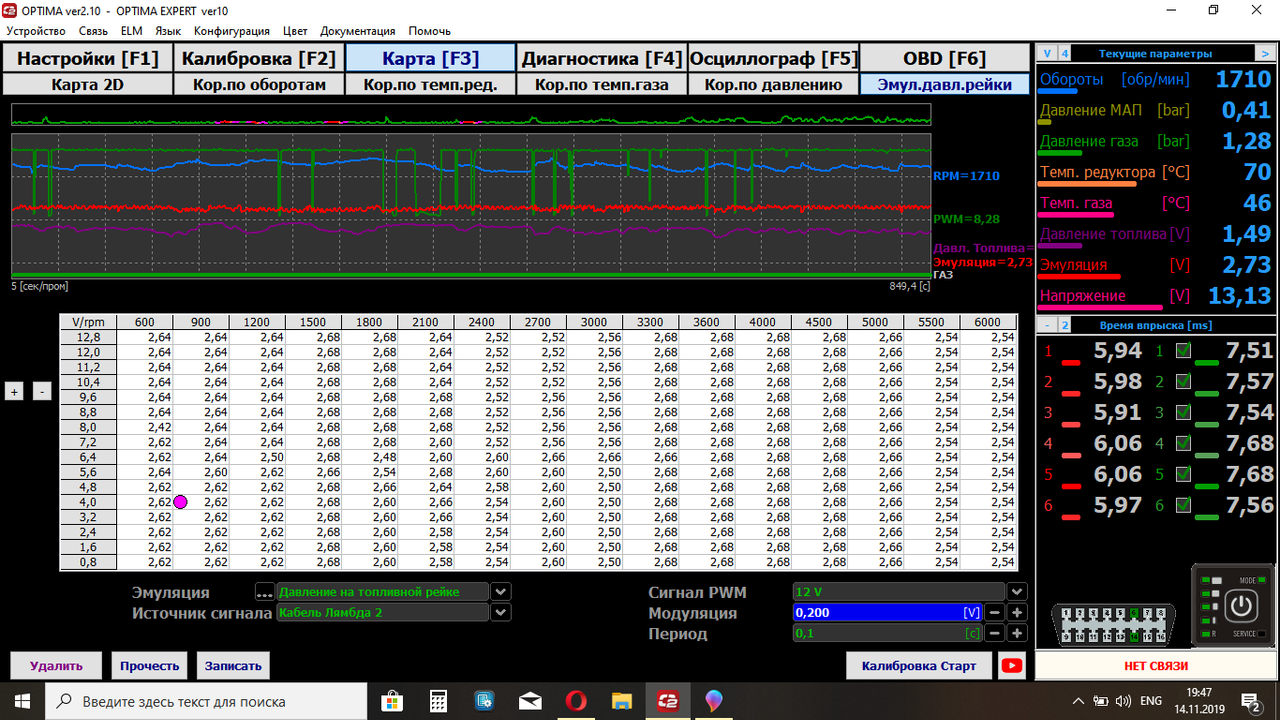Viewport: 1280px width, 720px height.
Task: Open Opera browser from the taskbar
Action: (x=575, y=700)
